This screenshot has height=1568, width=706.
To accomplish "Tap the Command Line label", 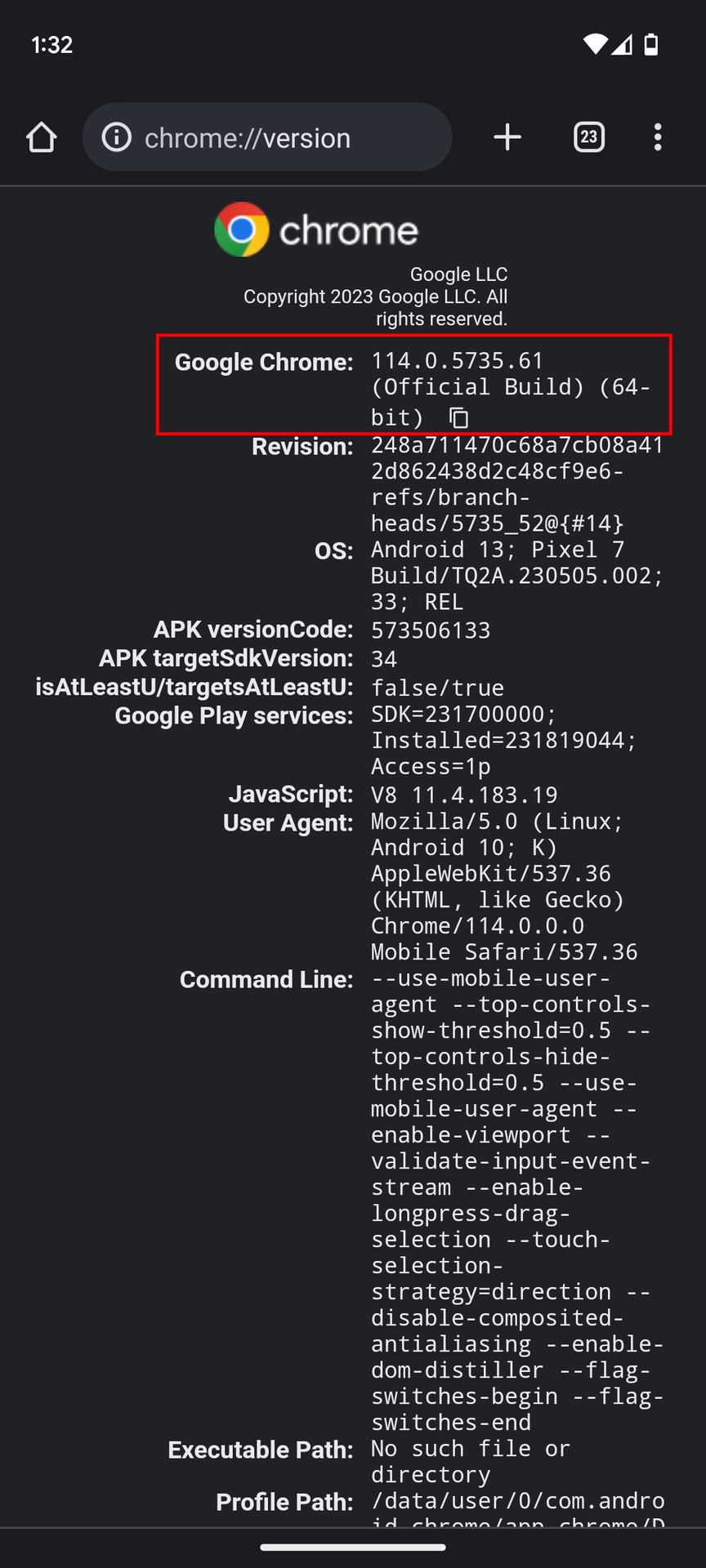I will coord(266,979).
